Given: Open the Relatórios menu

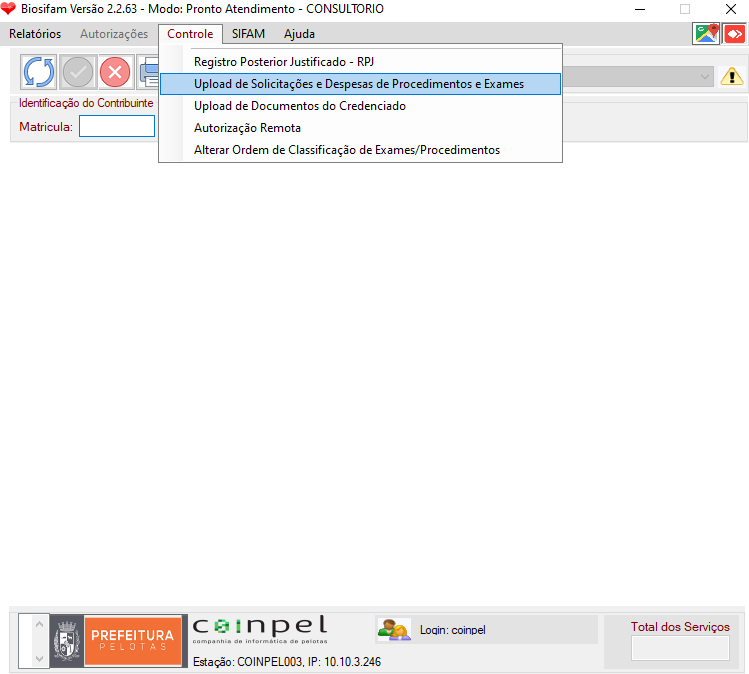Looking at the screenshot, I should (x=35, y=34).
